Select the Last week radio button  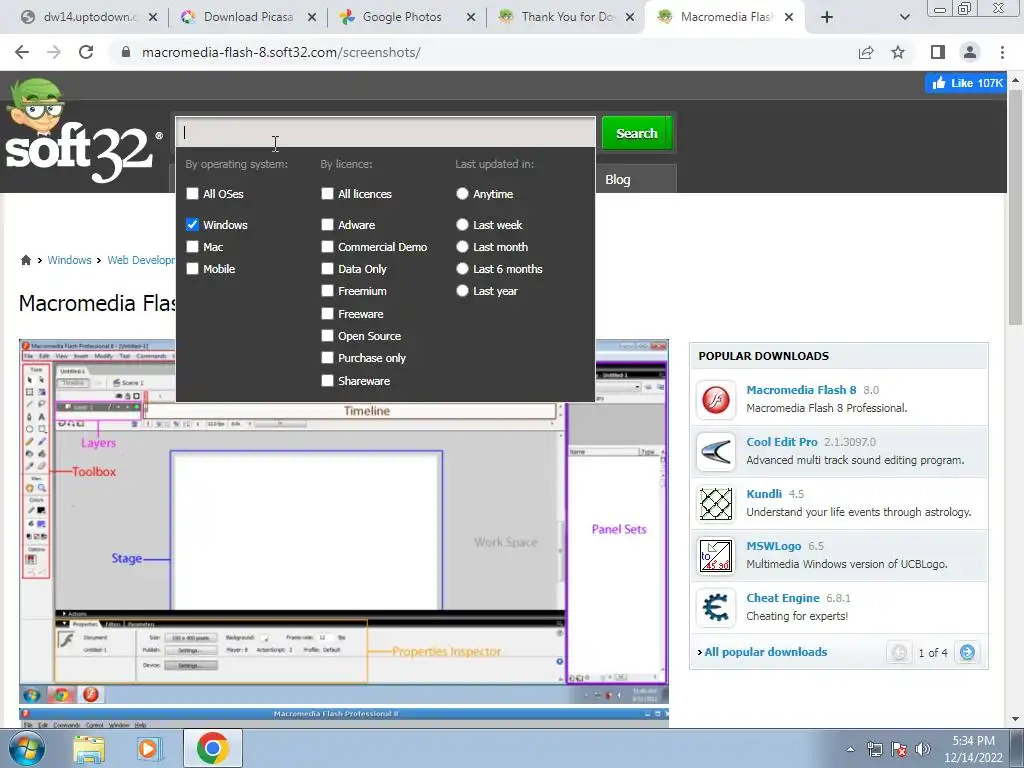(462, 225)
